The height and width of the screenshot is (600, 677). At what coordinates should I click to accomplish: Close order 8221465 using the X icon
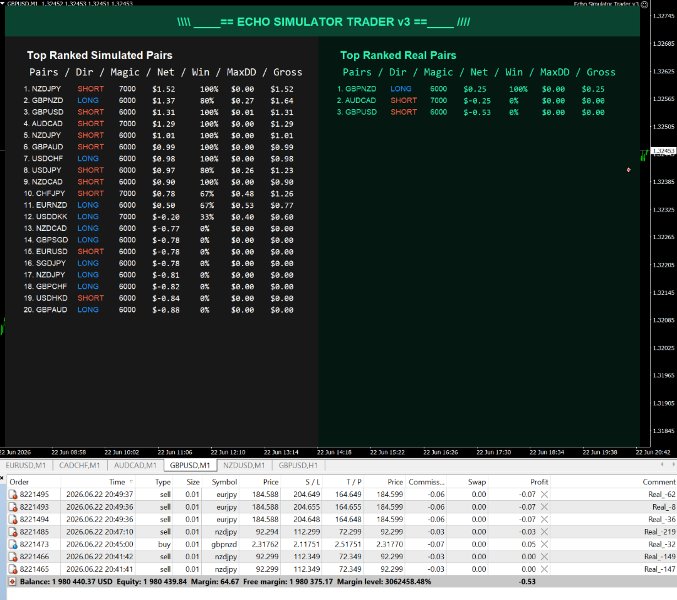pos(544,569)
